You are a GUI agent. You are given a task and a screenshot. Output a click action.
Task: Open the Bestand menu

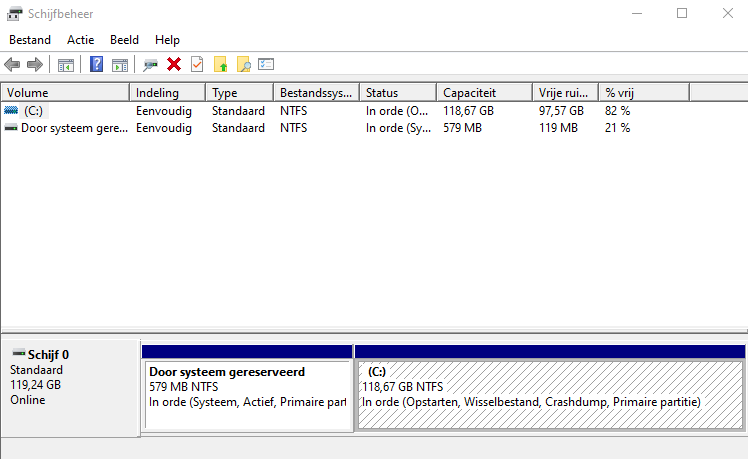click(x=30, y=40)
